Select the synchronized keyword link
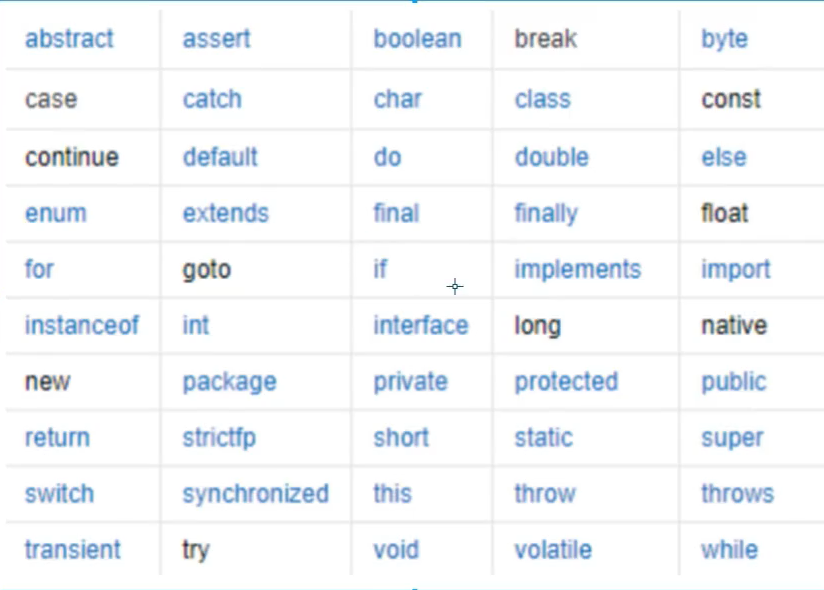The height and width of the screenshot is (590, 824). tap(255, 495)
